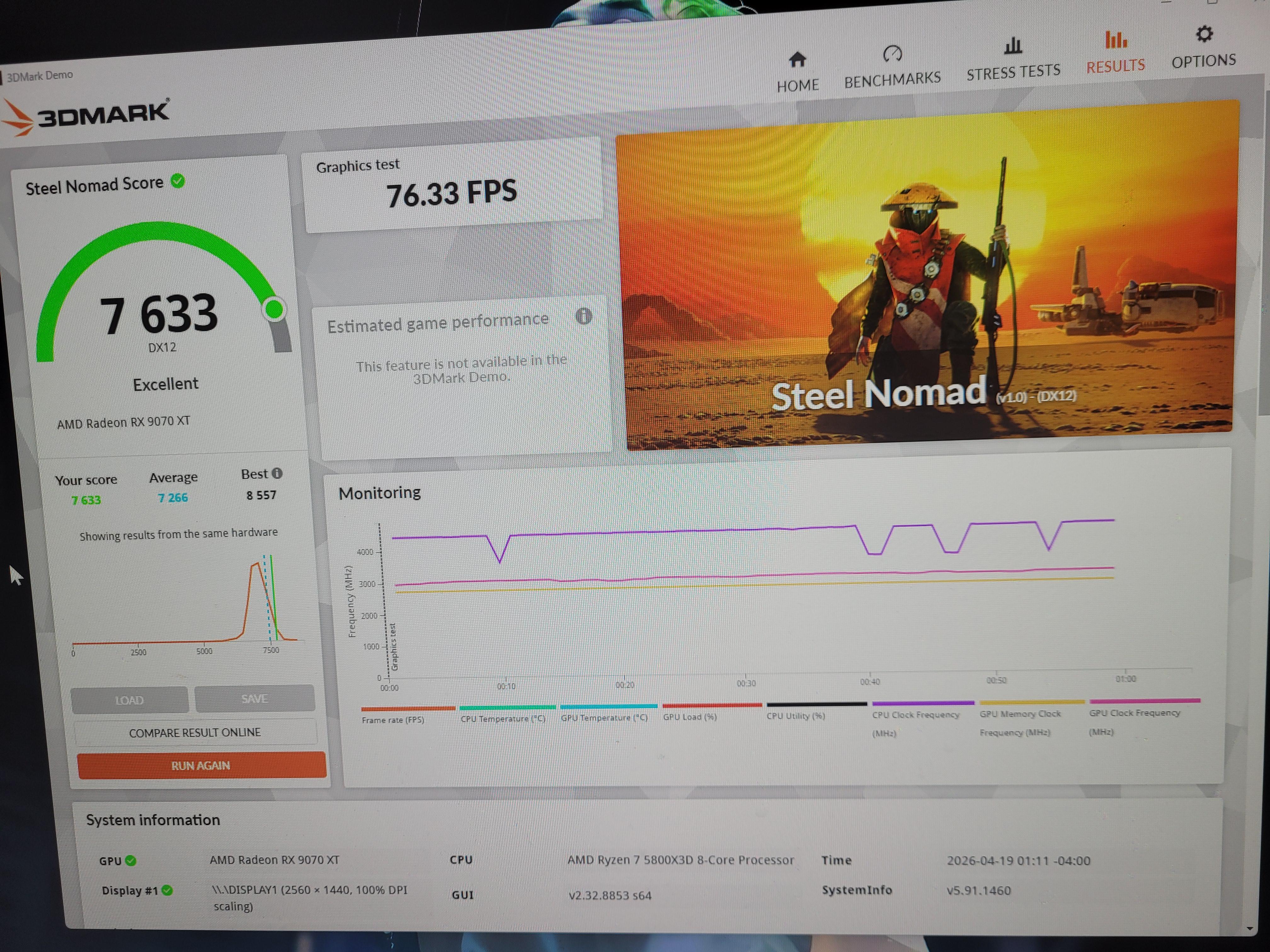The image size is (1270, 952).
Task: Click green checkmark beside Steel Nomad Score
Action: click(x=178, y=181)
